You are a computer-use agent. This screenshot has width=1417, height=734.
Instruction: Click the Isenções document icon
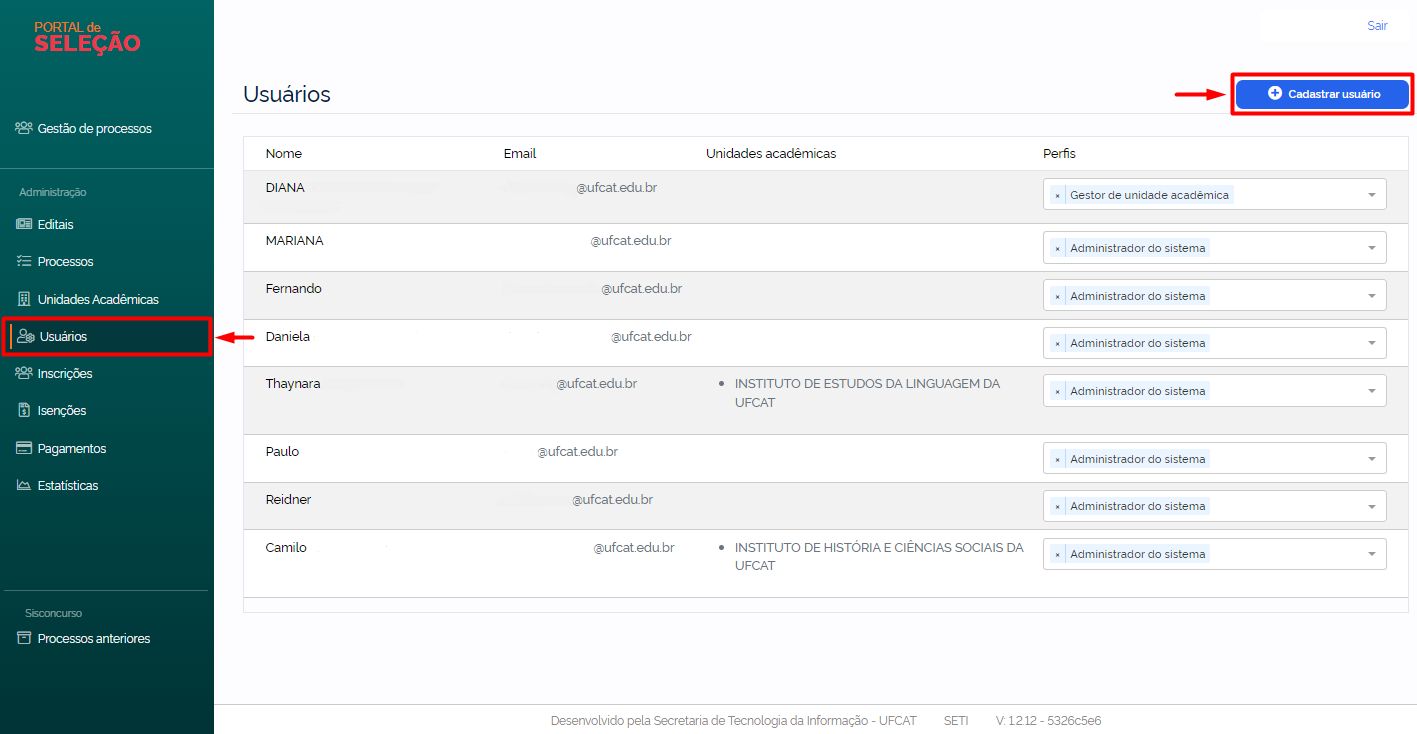pyautogui.click(x=24, y=410)
